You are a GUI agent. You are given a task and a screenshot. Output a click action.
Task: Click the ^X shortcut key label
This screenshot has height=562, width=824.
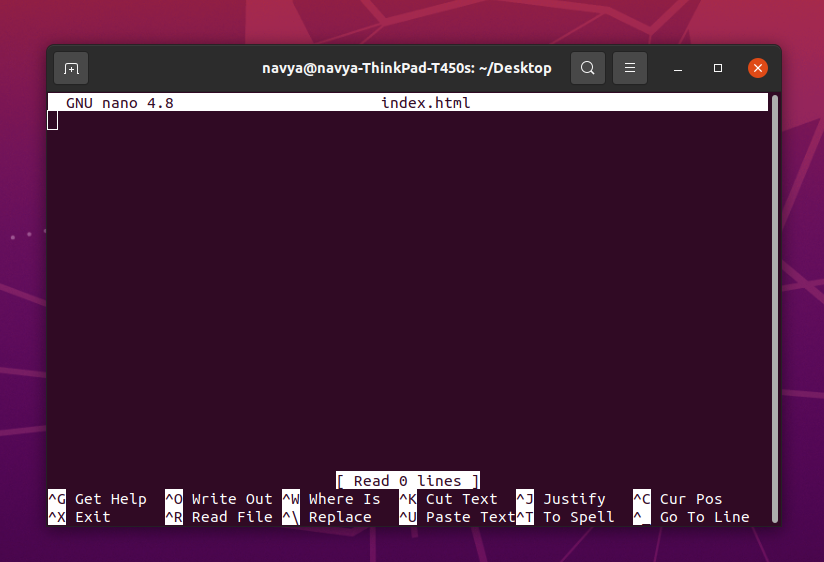(57, 517)
